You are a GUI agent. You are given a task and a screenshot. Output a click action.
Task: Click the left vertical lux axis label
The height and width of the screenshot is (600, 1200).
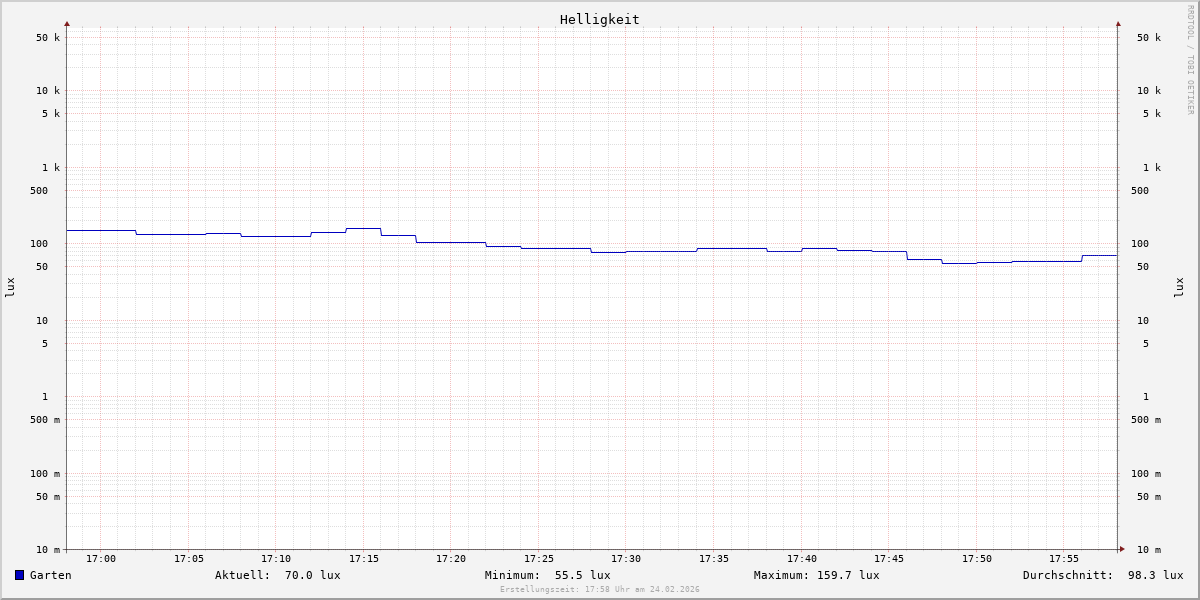10,287
